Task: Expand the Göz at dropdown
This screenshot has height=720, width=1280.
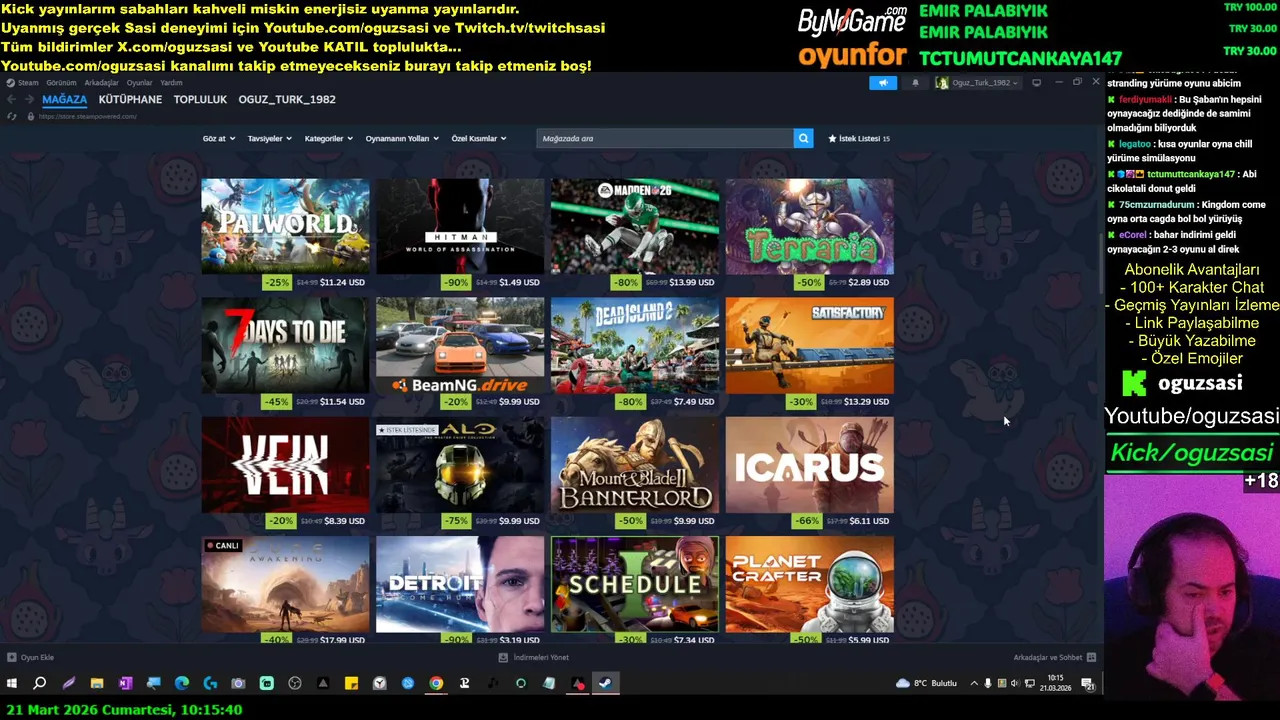Action: pos(219,138)
